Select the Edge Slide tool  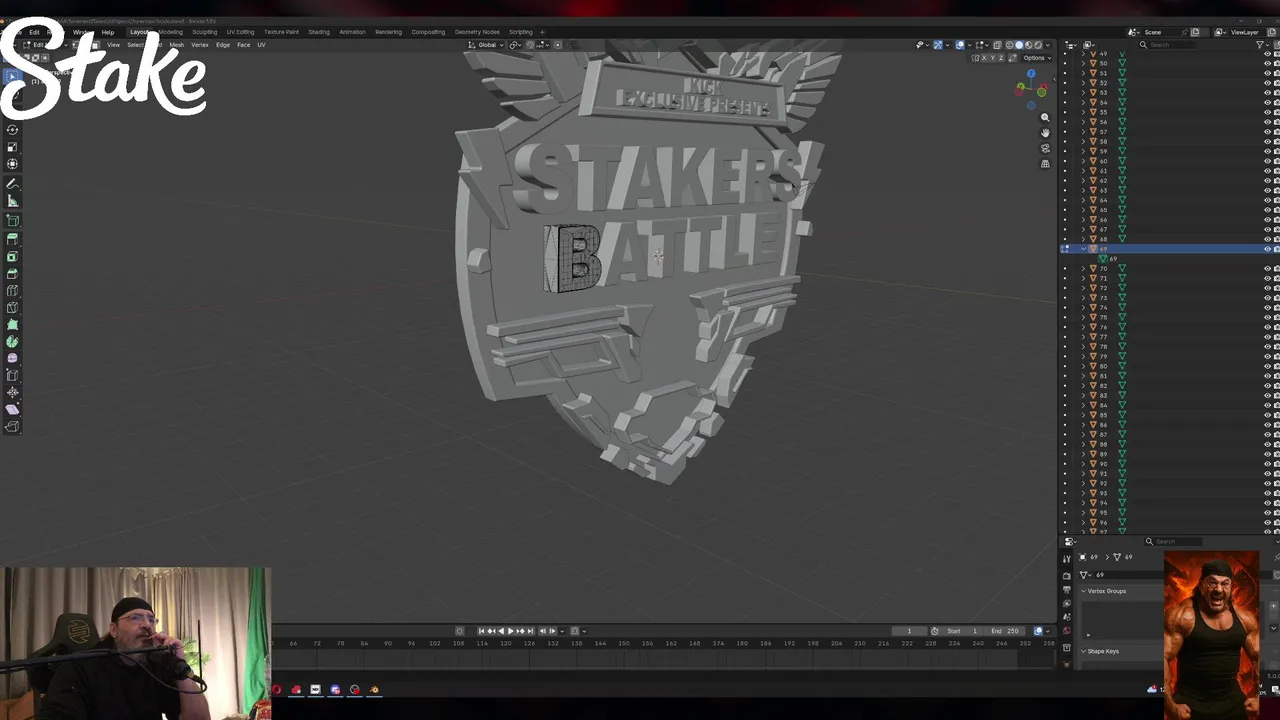[12, 376]
